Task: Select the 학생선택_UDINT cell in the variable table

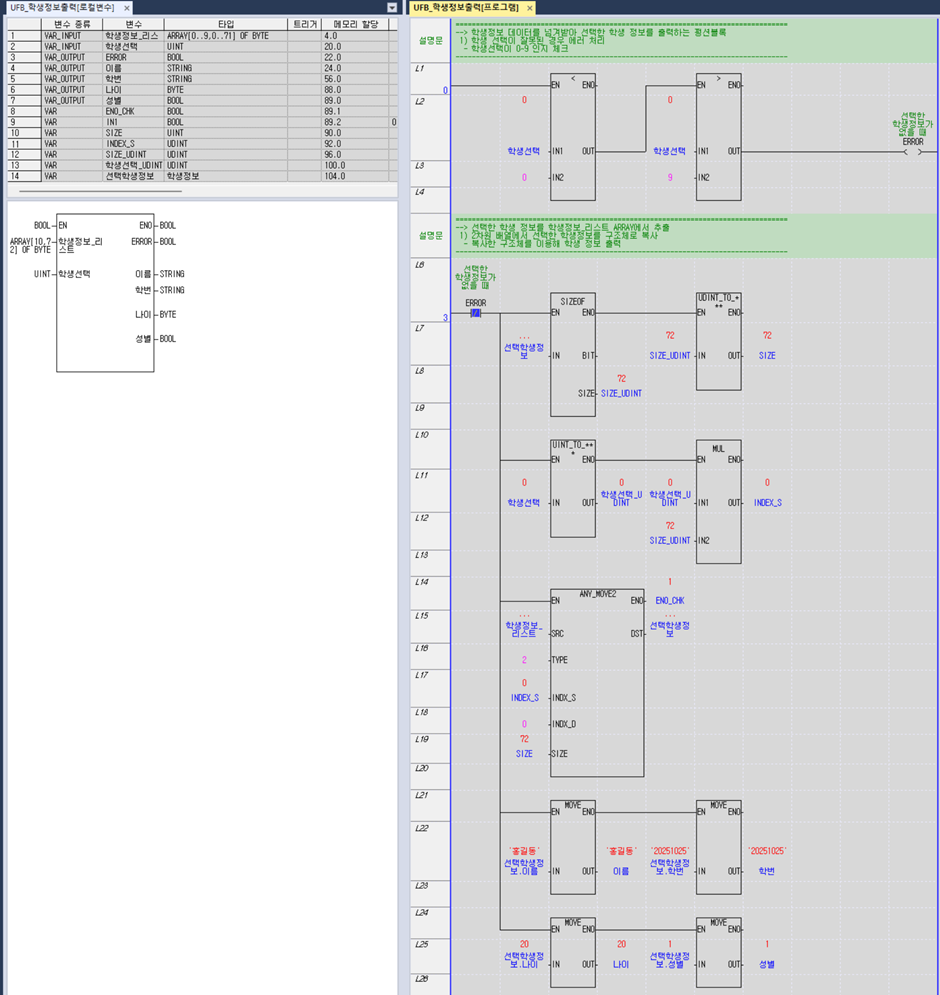Action: (x=133, y=165)
